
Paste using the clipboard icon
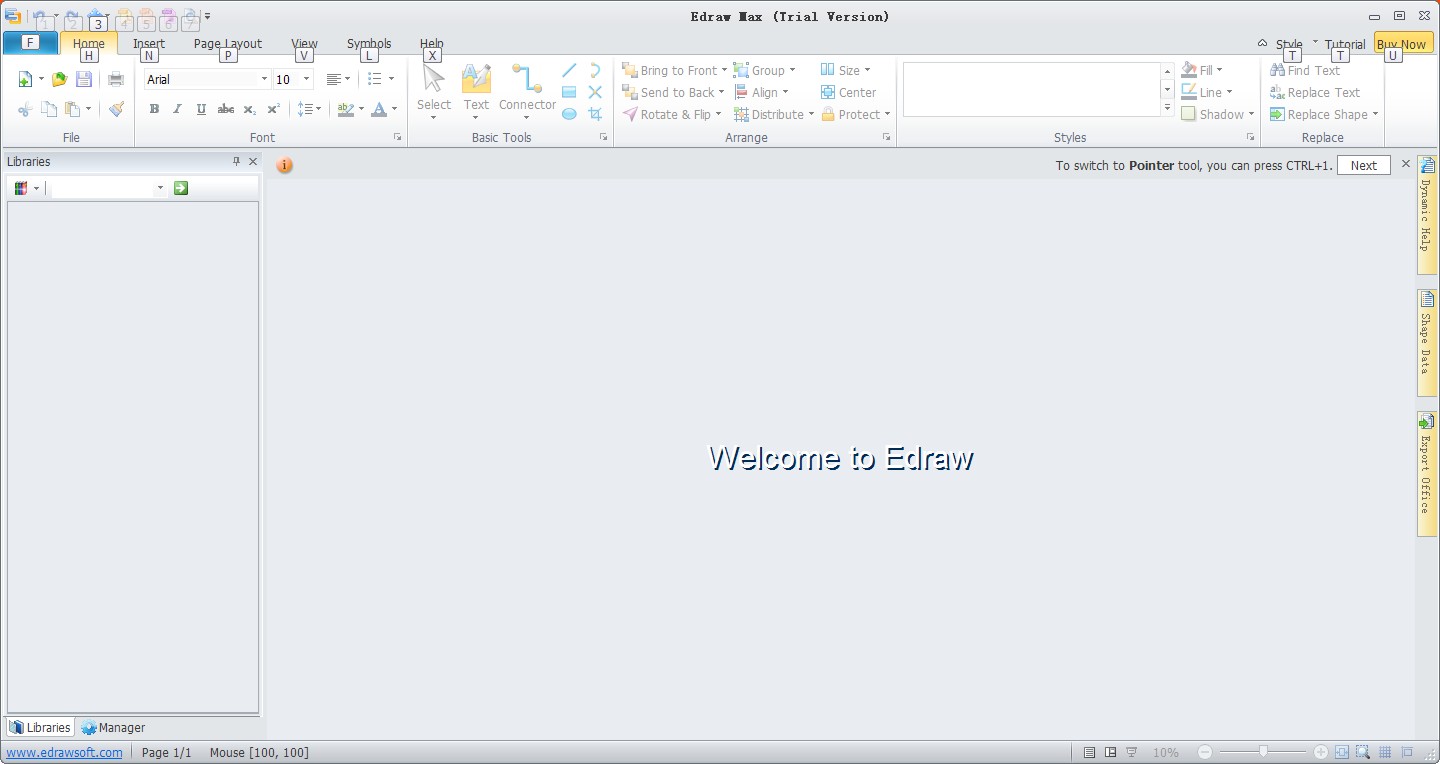(x=72, y=109)
